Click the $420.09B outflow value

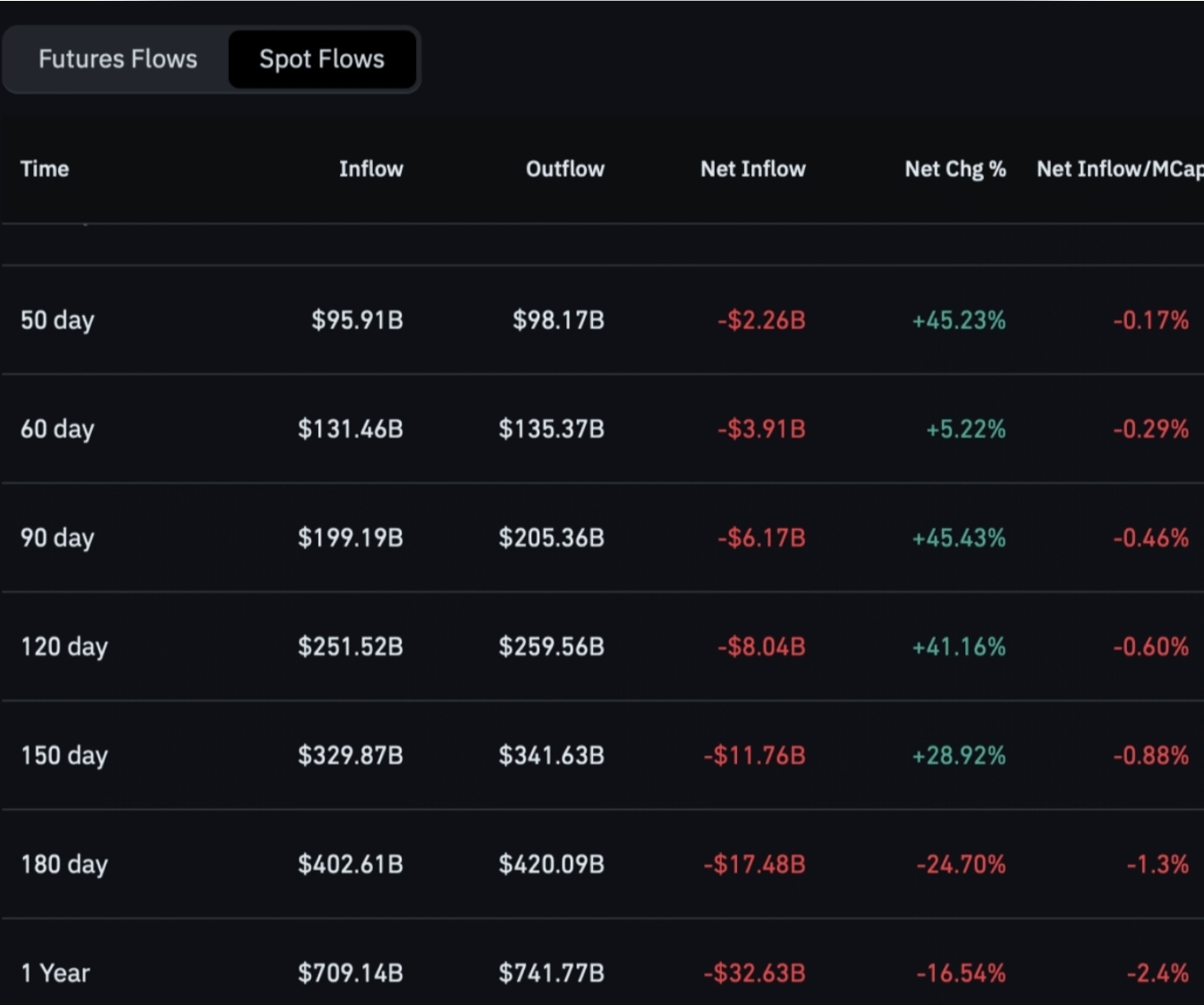point(551,864)
